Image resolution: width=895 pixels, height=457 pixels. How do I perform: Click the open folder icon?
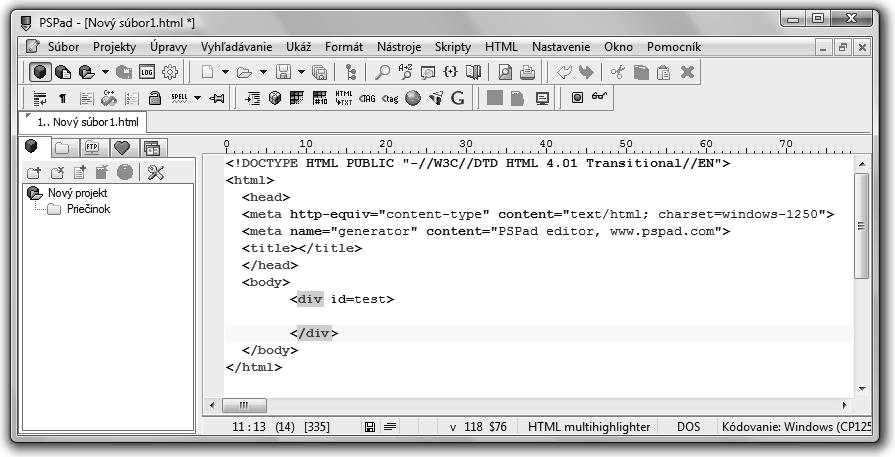tap(244, 72)
